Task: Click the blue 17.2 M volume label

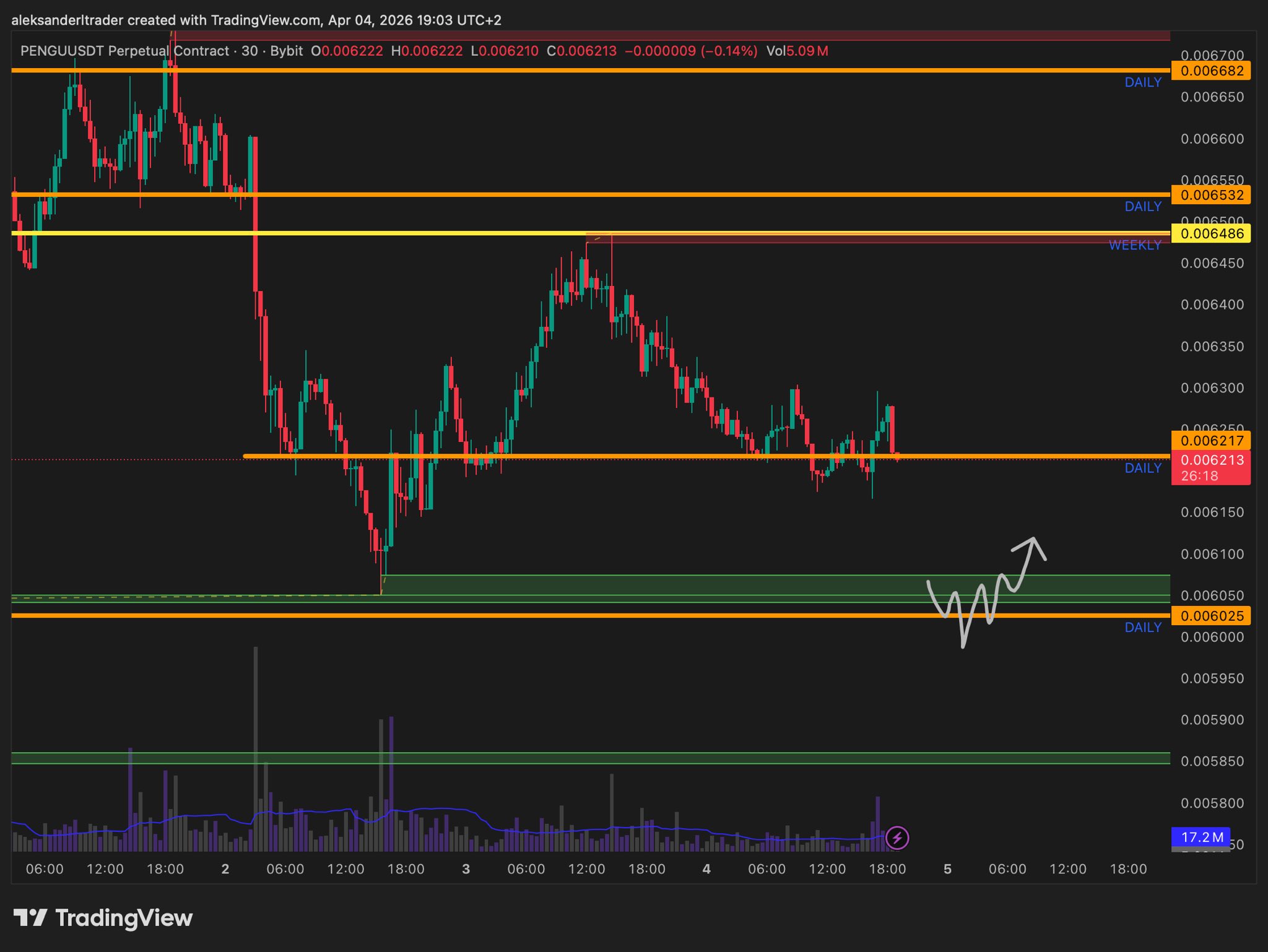Action: click(1201, 837)
